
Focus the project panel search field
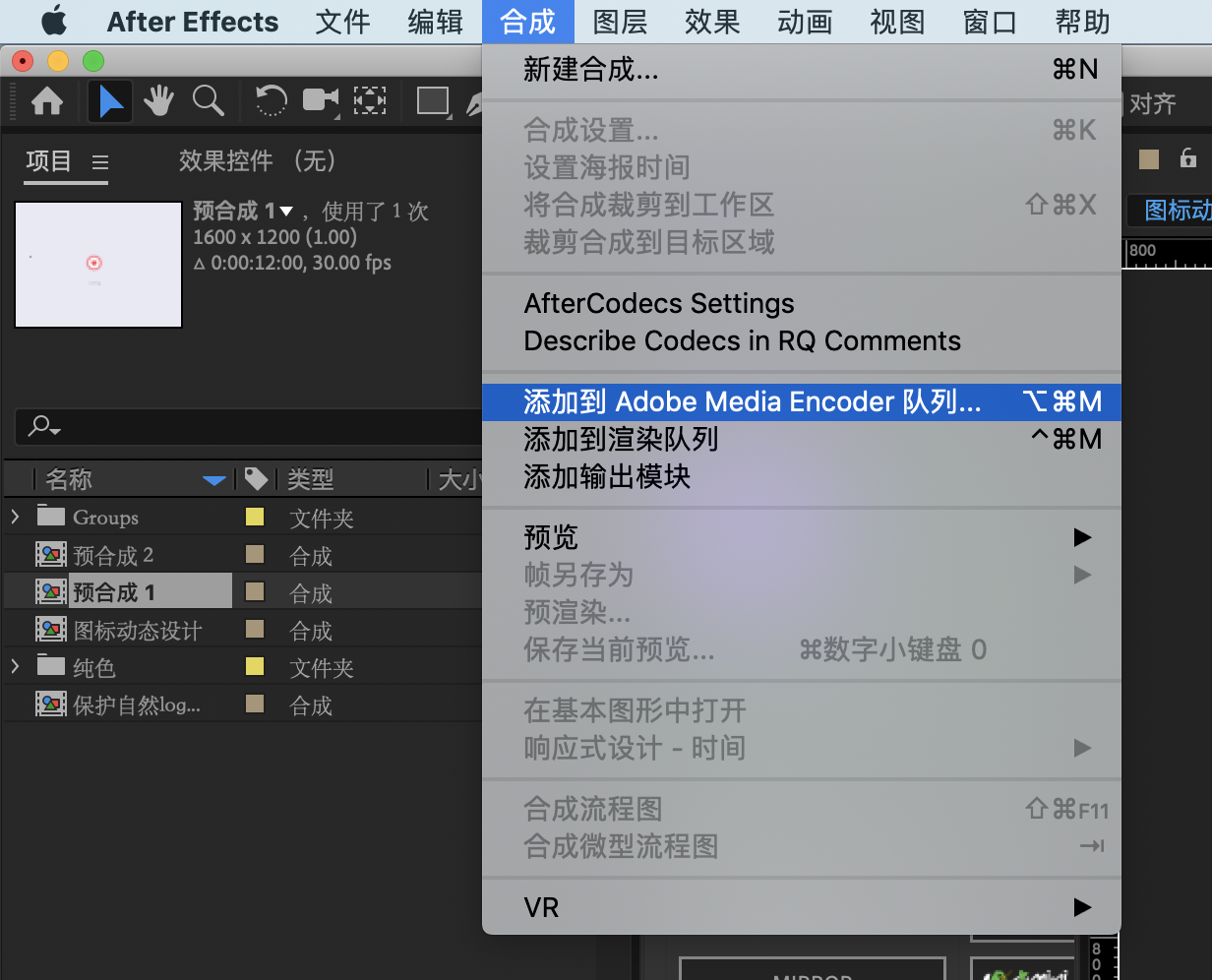click(x=251, y=427)
